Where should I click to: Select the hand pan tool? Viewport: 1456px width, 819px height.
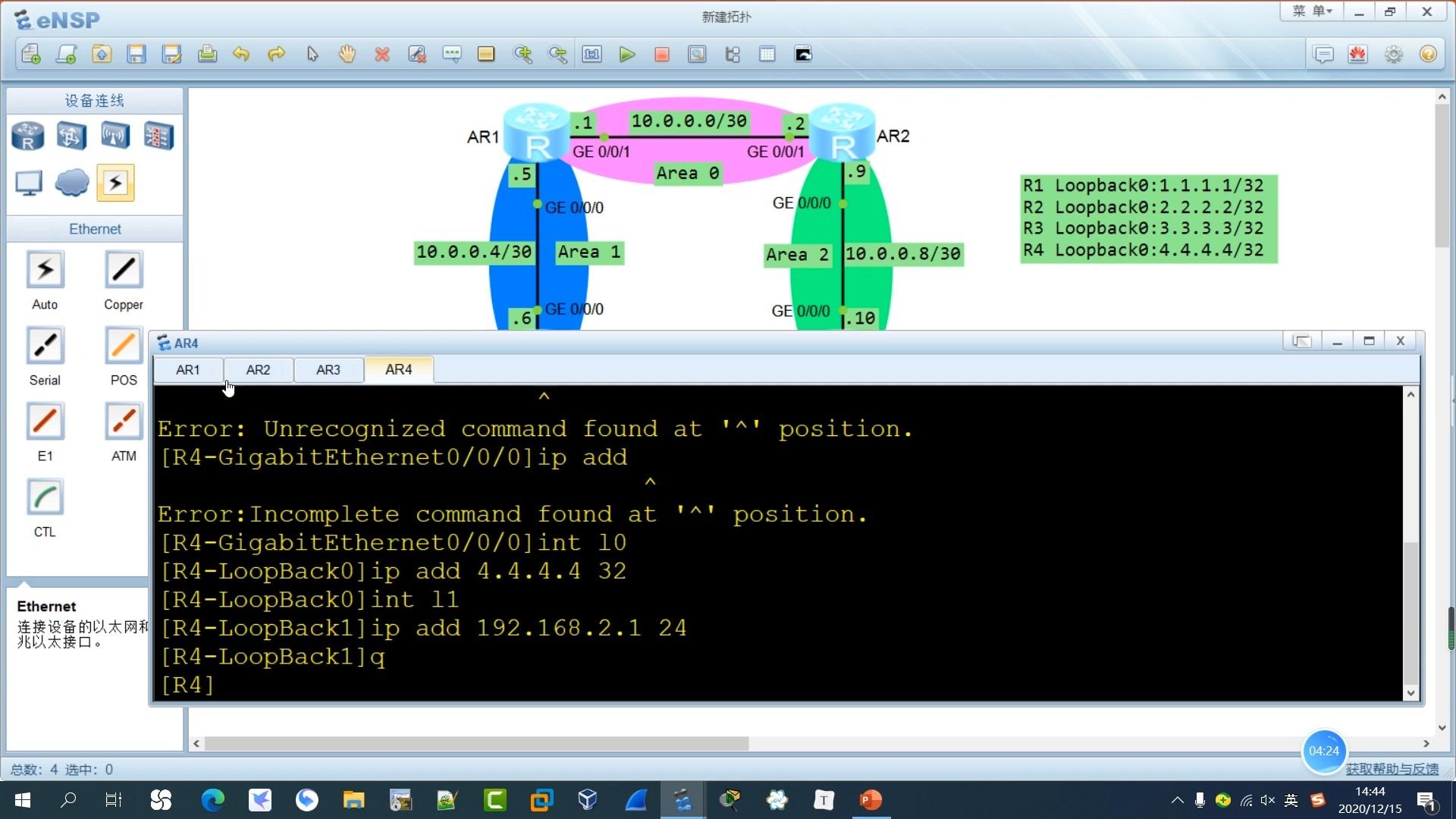[347, 55]
